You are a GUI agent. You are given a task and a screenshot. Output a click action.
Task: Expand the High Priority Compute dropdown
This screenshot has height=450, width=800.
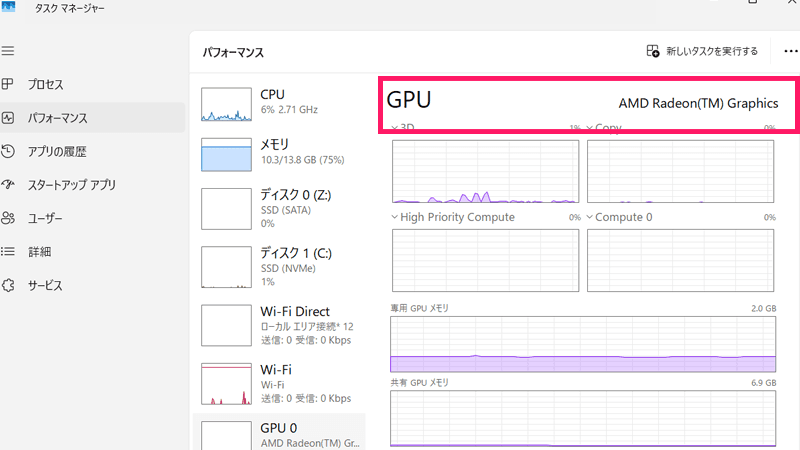point(394,217)
